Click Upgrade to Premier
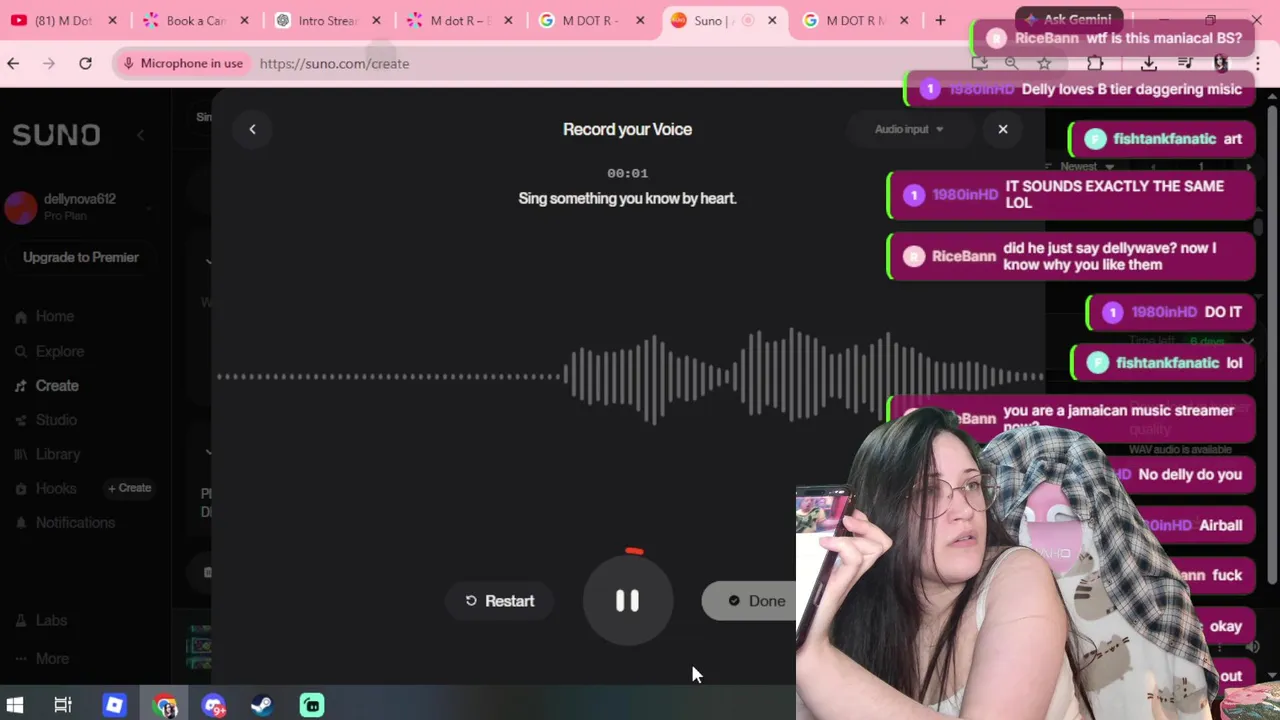Screen dimensions: 1280x720 81,257
